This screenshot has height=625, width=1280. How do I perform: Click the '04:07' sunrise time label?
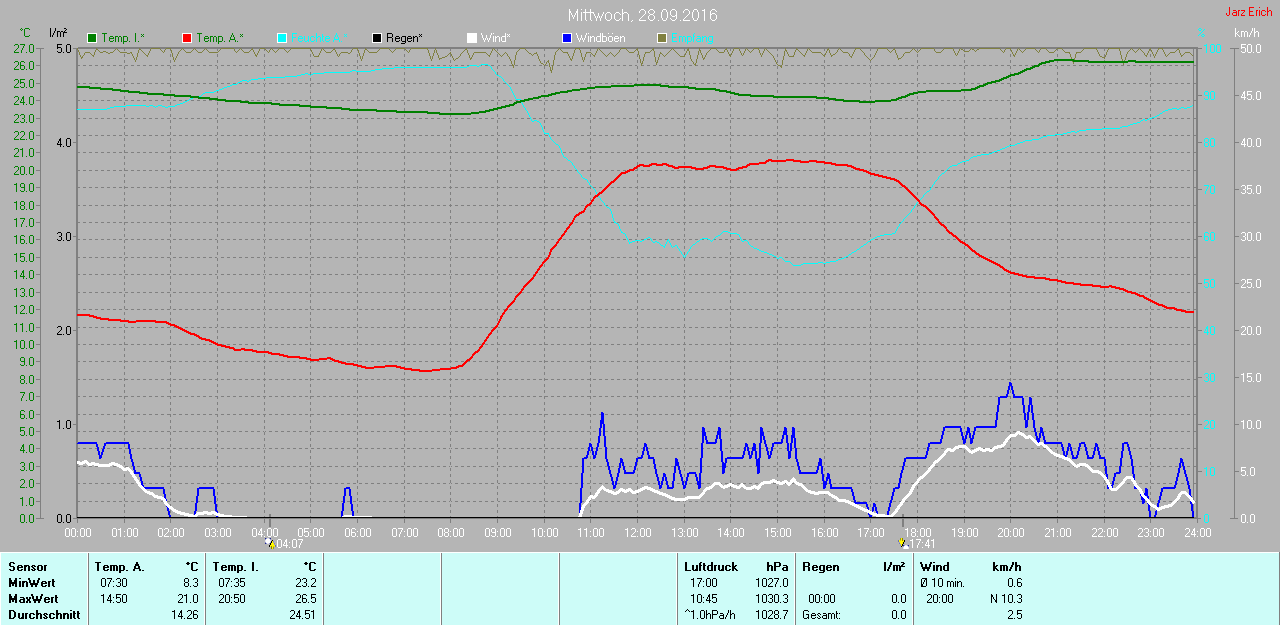click(x=288, y=545)
